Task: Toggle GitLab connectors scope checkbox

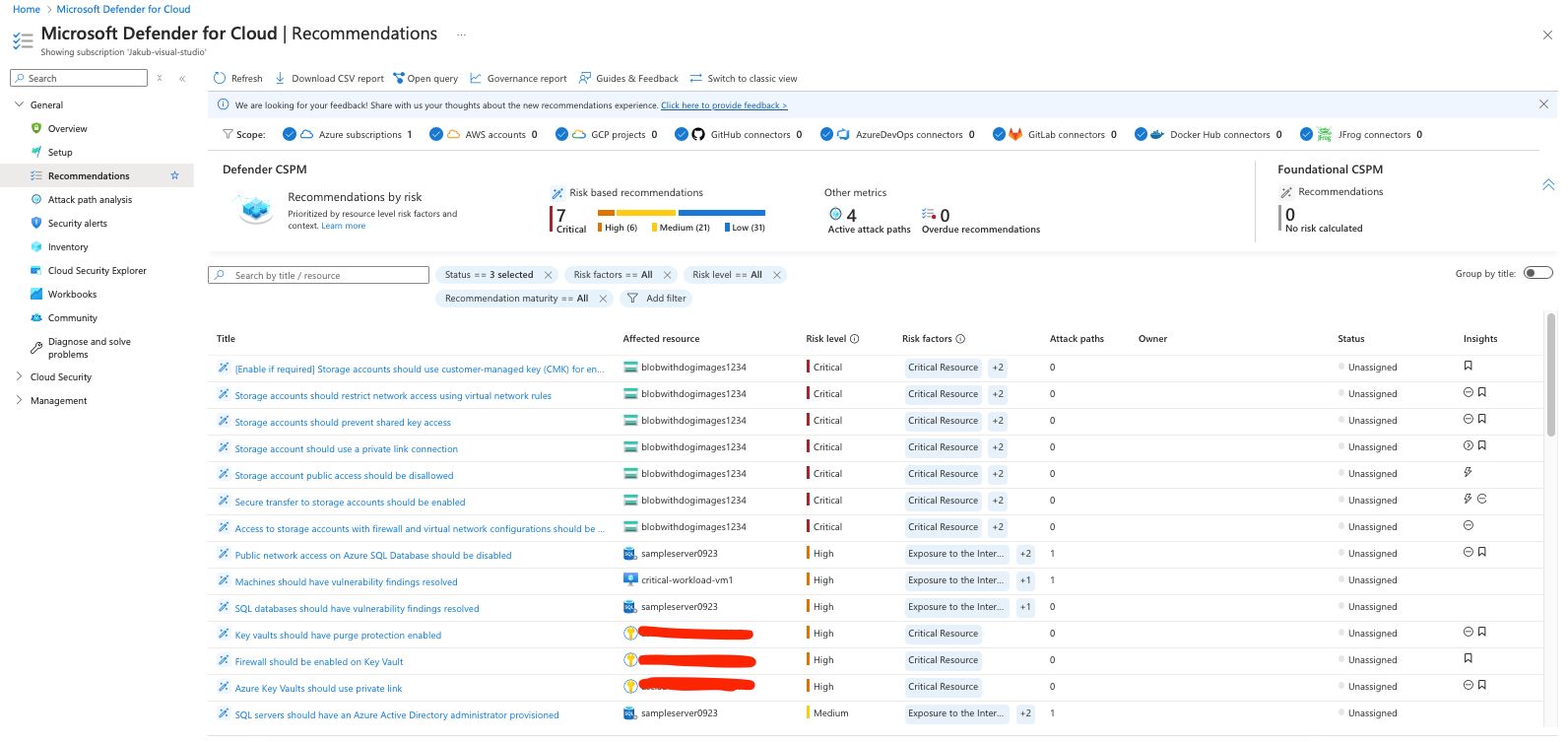Action: pyautogui.click(x=999, y=134)
